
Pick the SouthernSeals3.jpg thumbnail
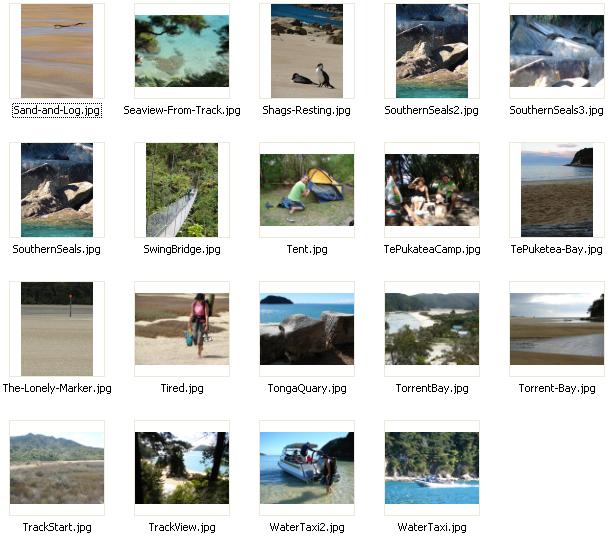(x=557, y=51)
